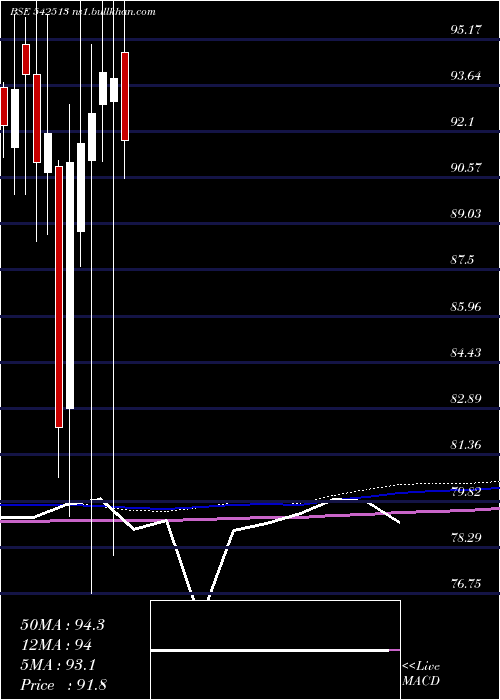This screenshot has width=500, height=700.
Task: Click the last red candlestick near 93.64
Action: click(x=125, y=96)
